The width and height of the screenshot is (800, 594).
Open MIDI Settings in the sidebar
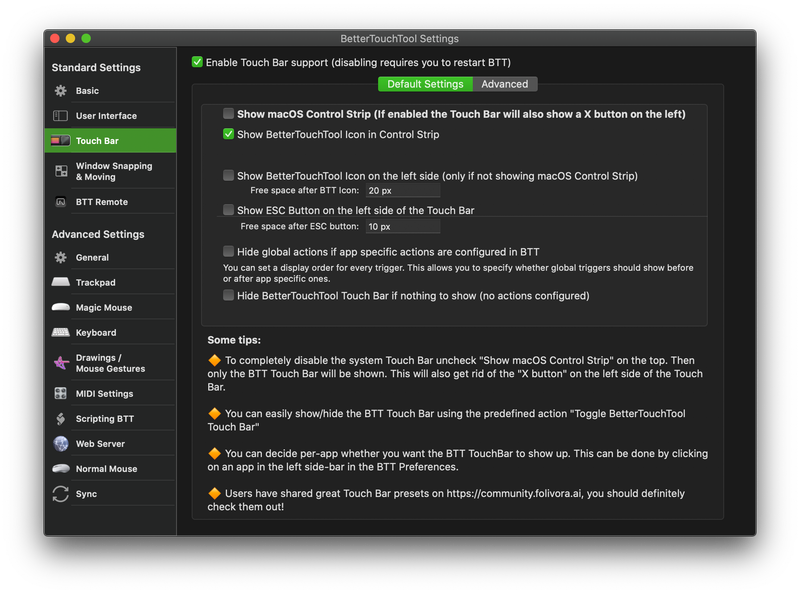[62, 393]
